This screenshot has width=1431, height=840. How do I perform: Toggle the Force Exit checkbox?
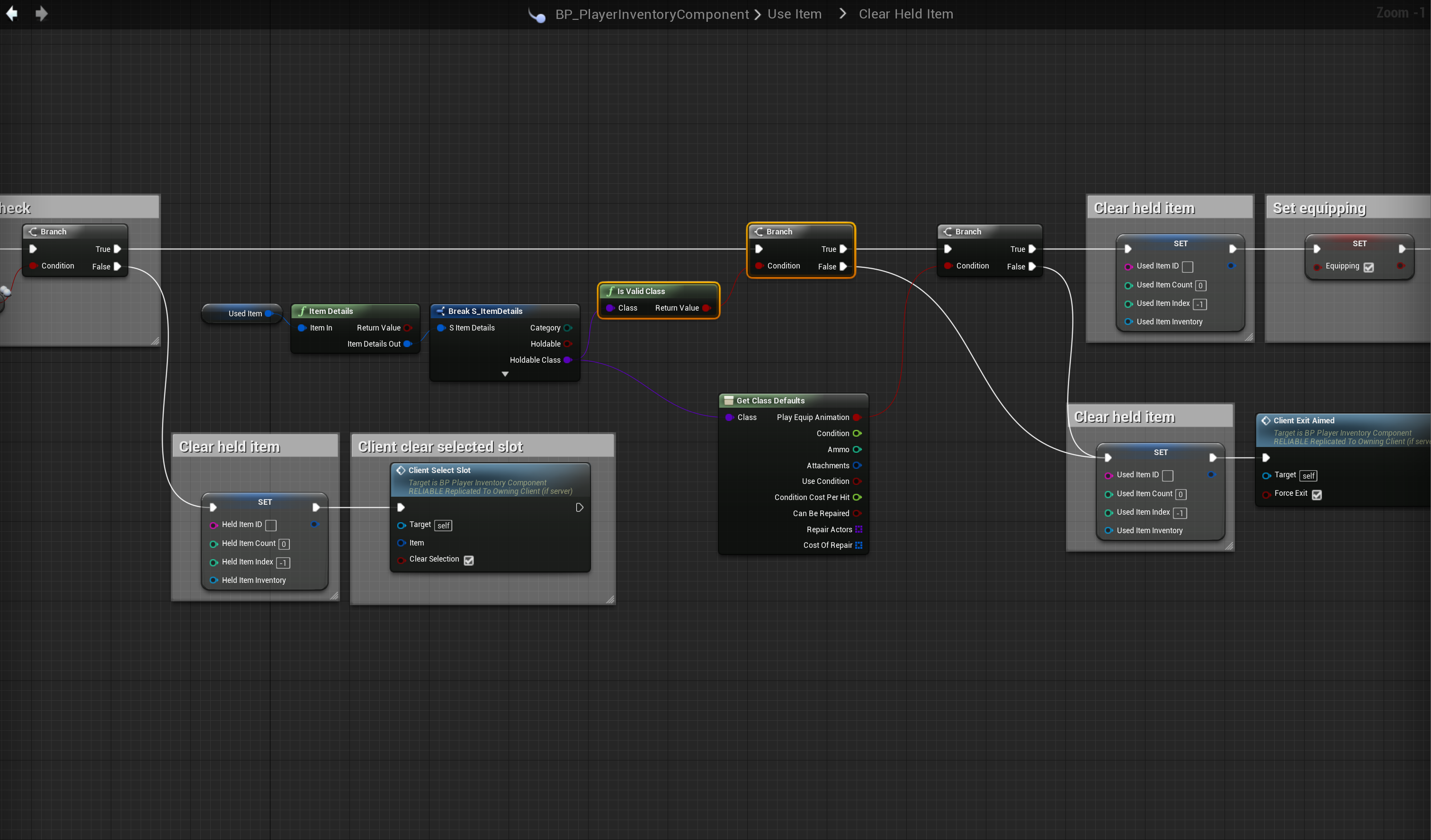[x=1317, y=495]
